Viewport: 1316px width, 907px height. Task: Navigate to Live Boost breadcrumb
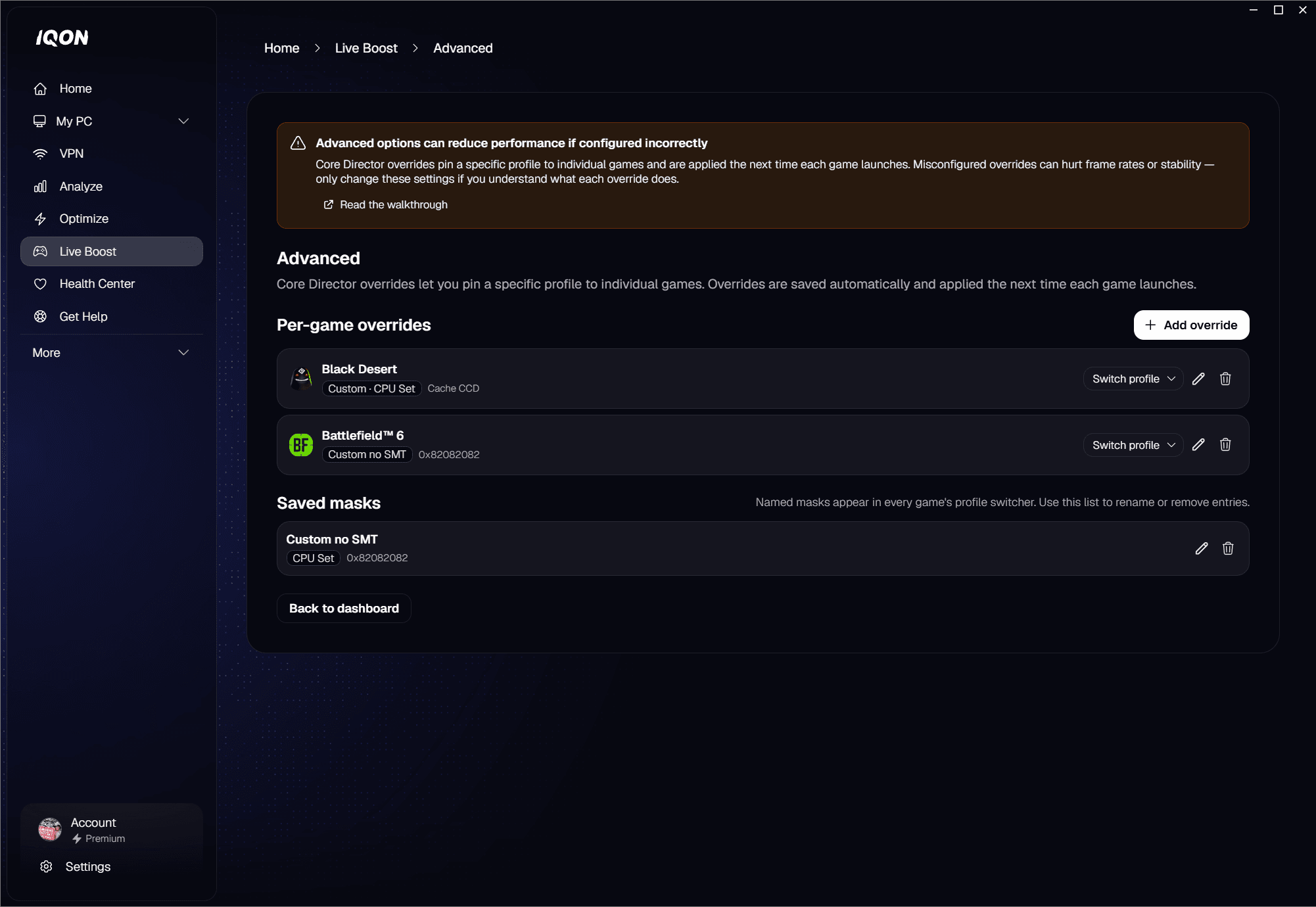click(x=366, y=49)
